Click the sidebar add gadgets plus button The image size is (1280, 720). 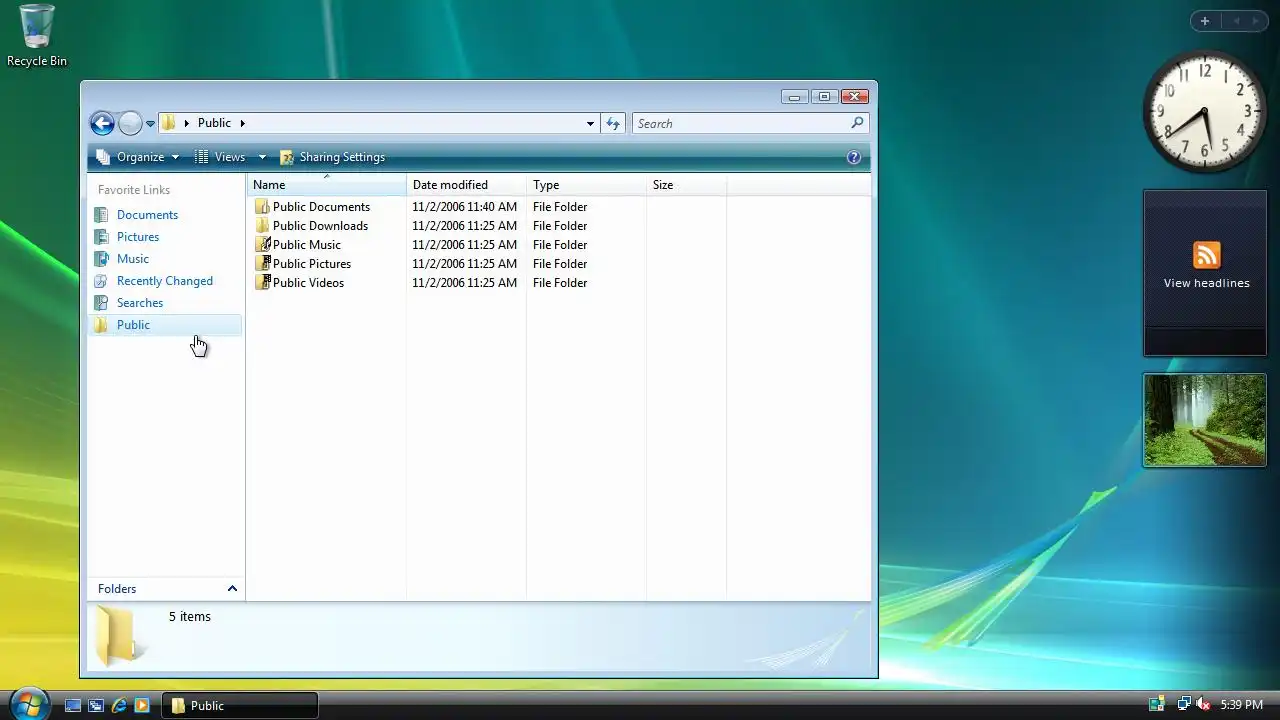click(1205, 21)
